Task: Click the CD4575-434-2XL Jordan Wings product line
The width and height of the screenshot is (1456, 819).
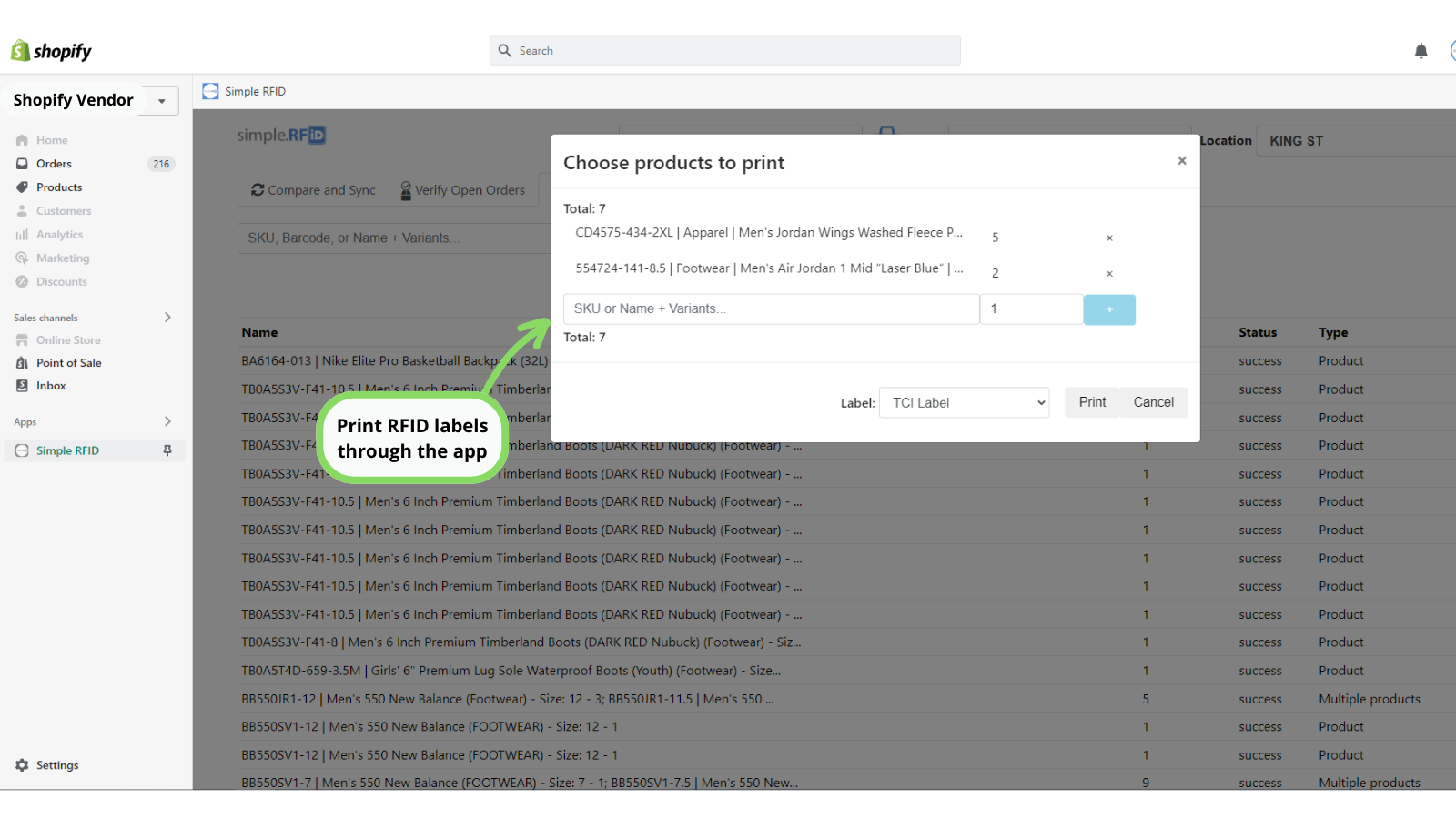Action: 769,233
